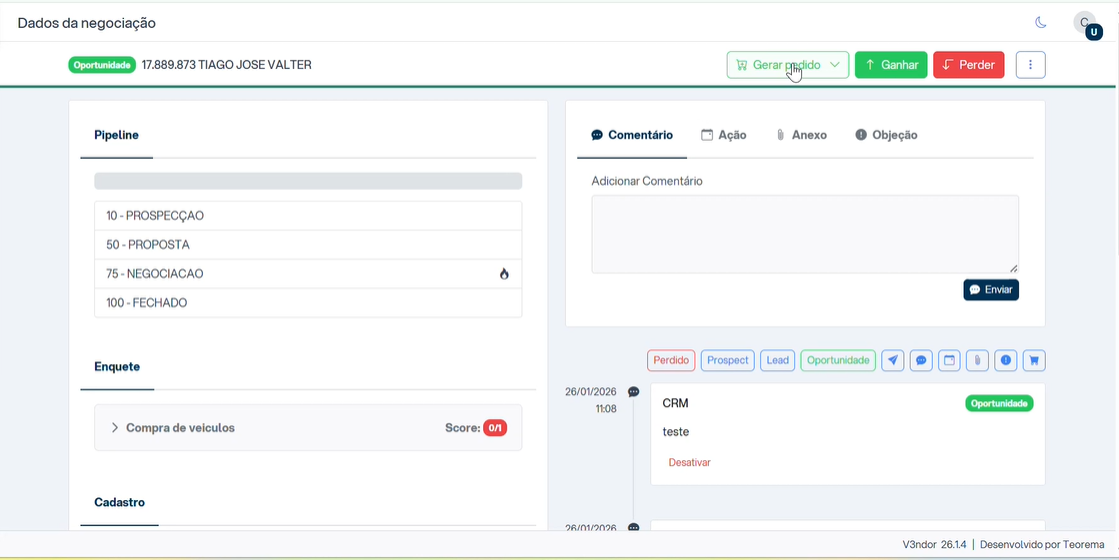Click the Score 0/1 badge
1119x560 pixels.
click(495, 428)
